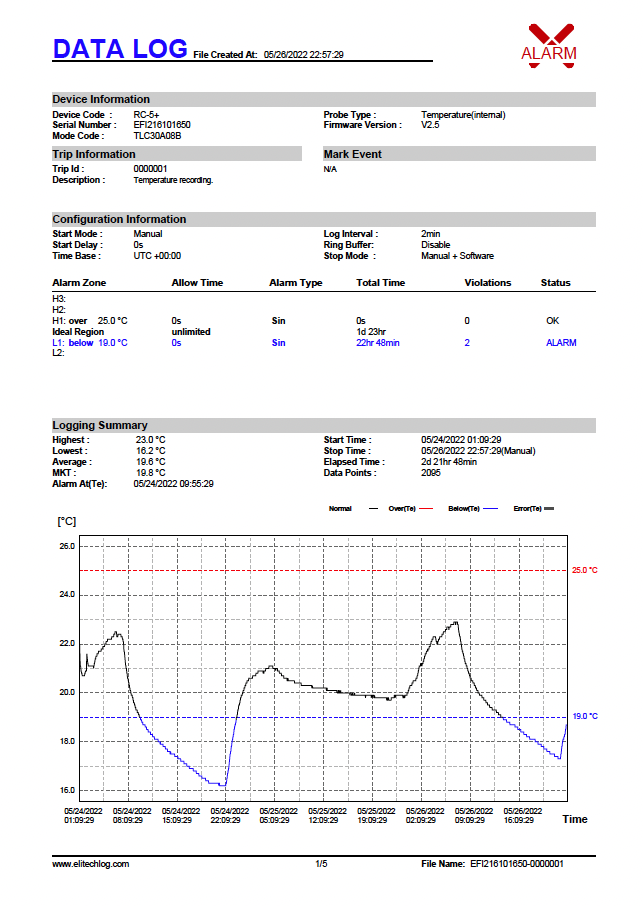Click the Alarm Type column header
Viewport: 643px width, 906px height.
coord(296,283)
